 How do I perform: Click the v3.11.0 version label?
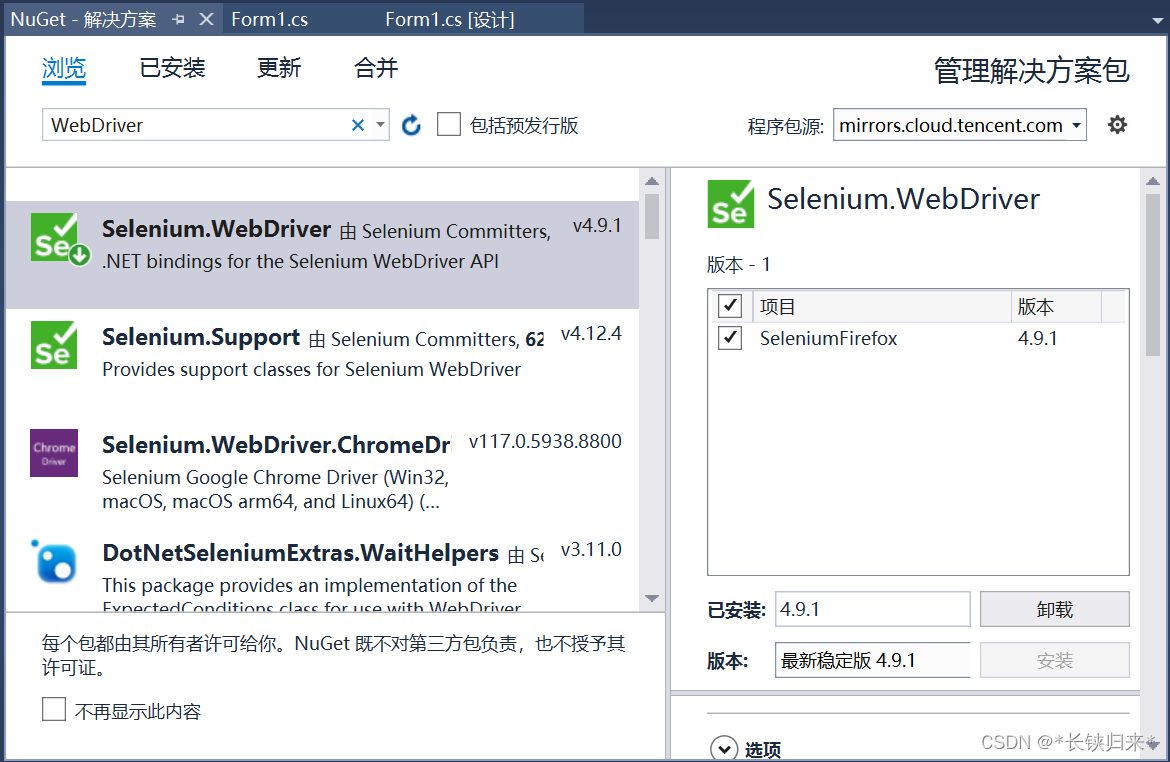pyautogui.click(x=591, y=549)
